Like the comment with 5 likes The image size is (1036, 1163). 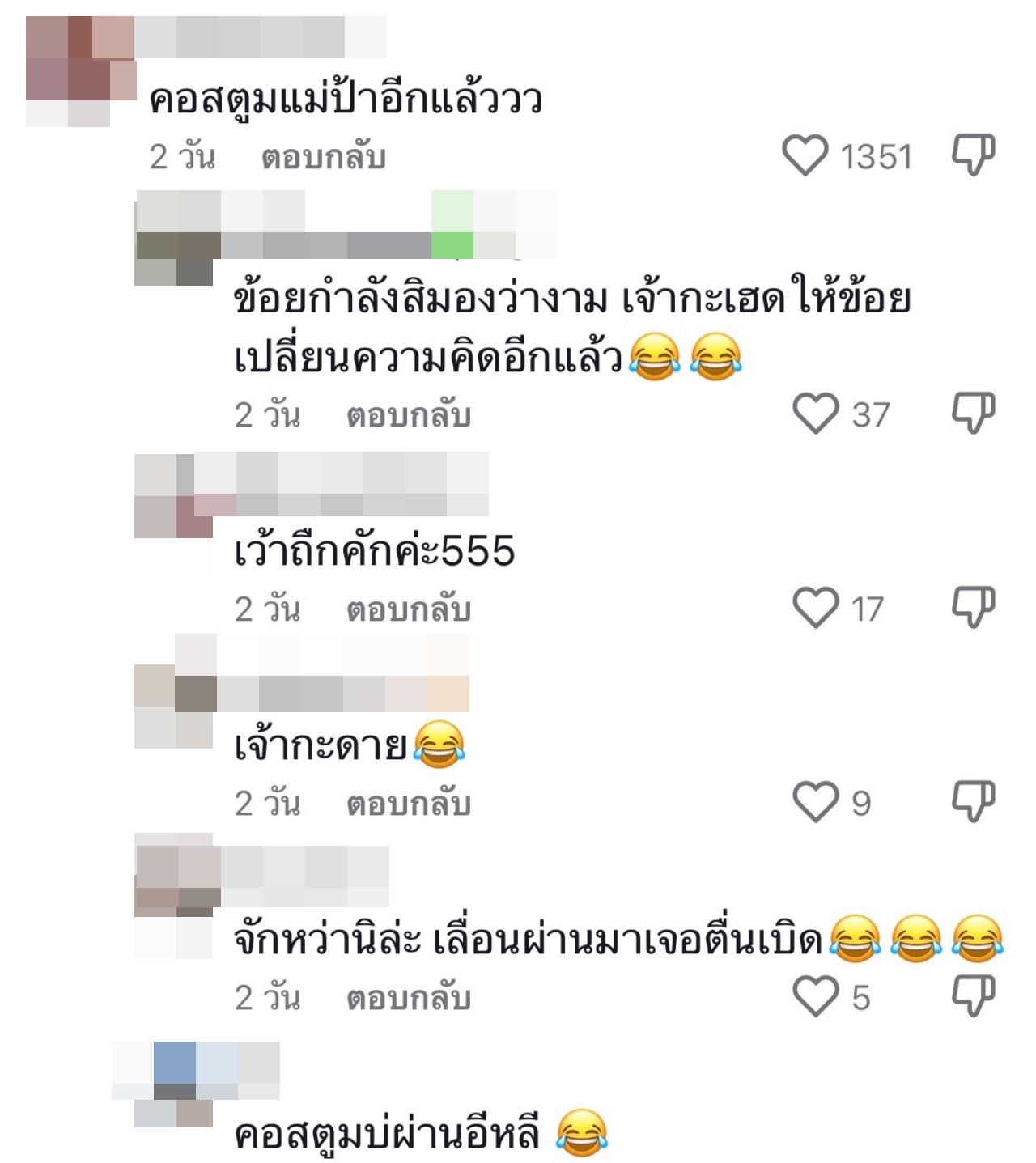[x=815, y=996]
